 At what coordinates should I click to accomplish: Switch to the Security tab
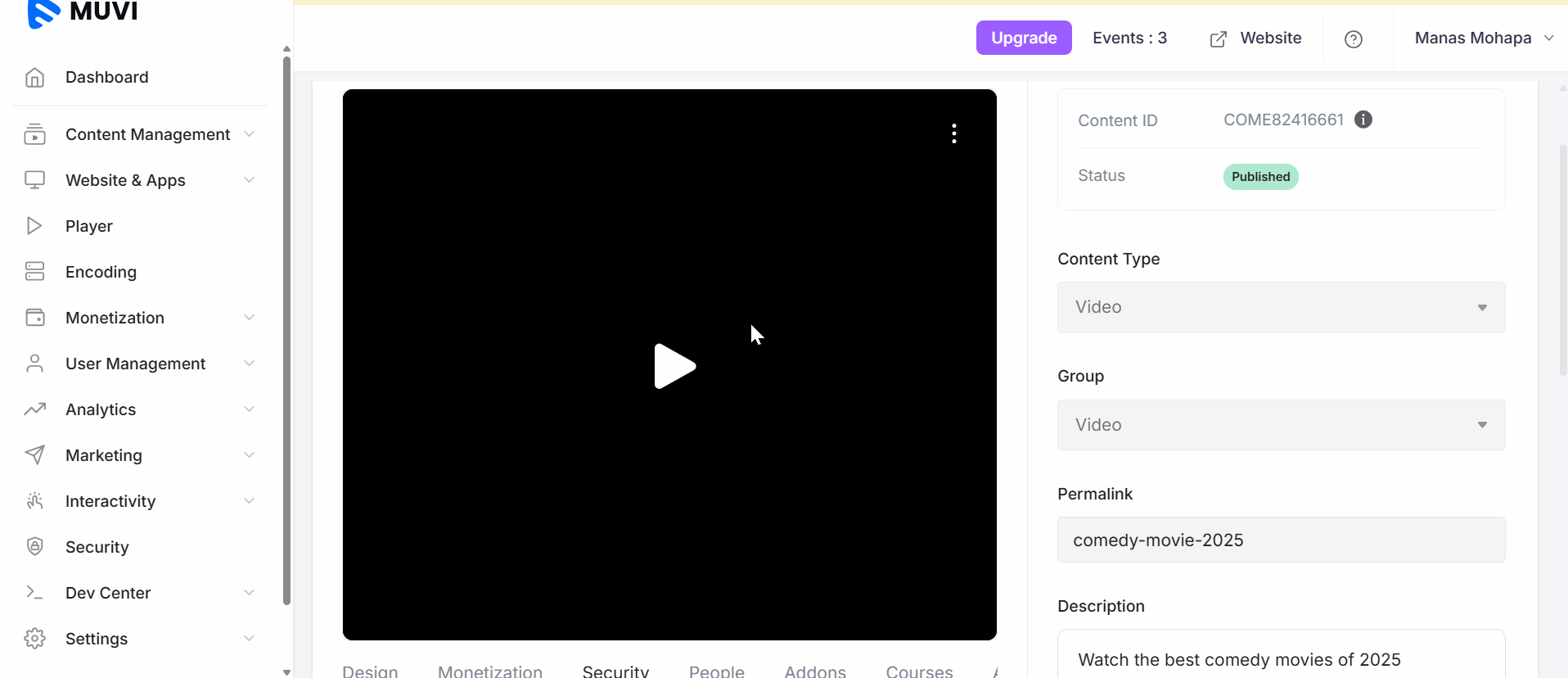pyautogui.click(x=615, y=671)
